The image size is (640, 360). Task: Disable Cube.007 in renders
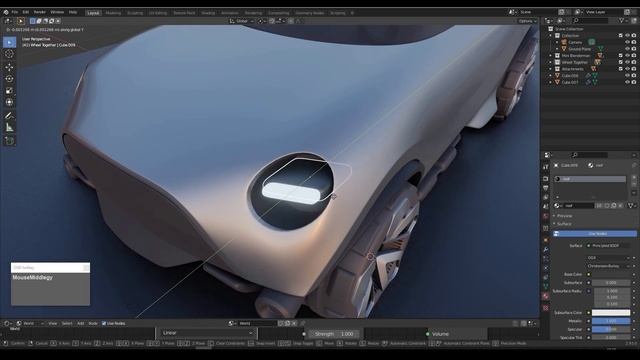[x=634, y=82]
